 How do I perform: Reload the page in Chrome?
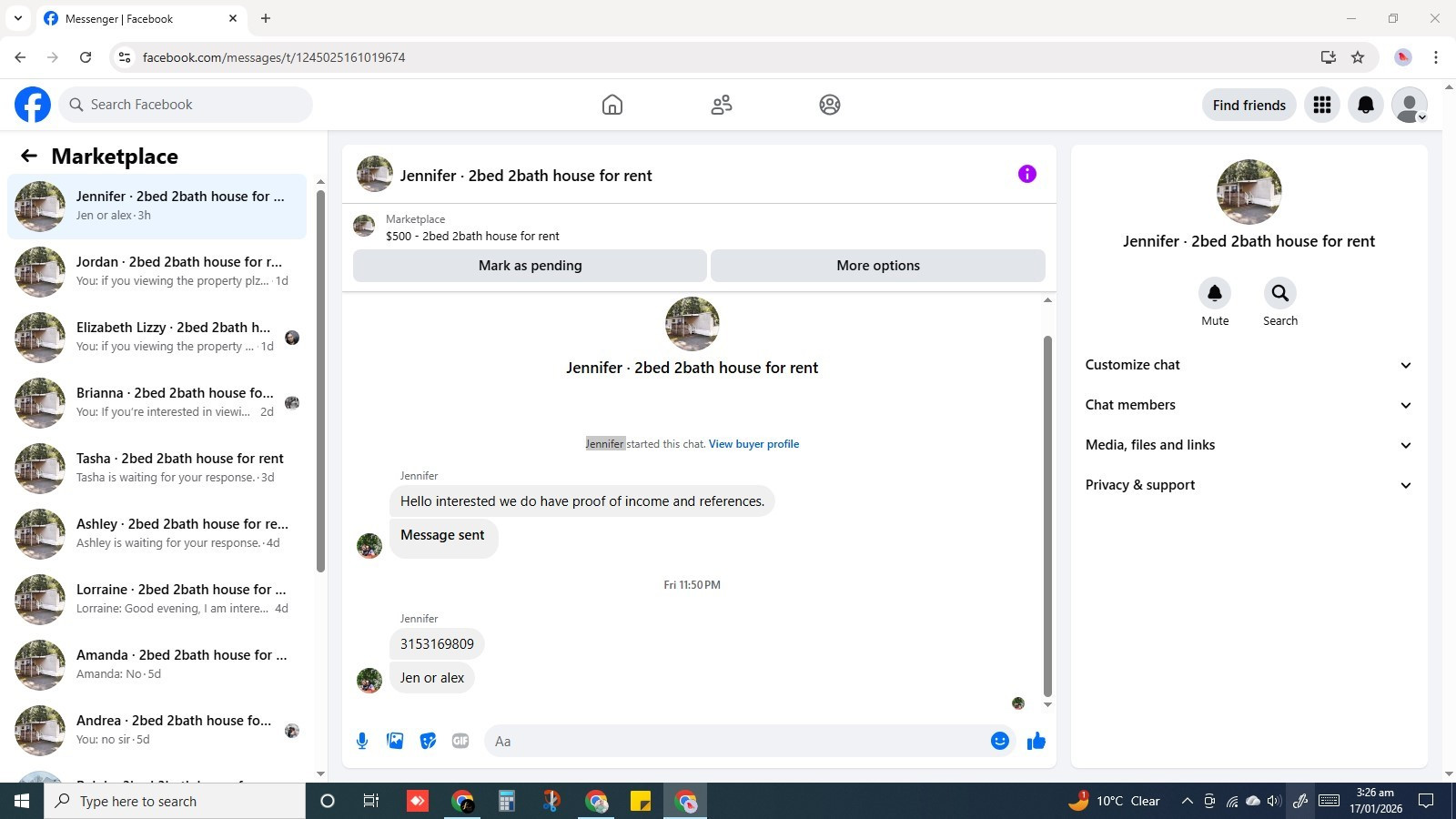coord(86,57)
